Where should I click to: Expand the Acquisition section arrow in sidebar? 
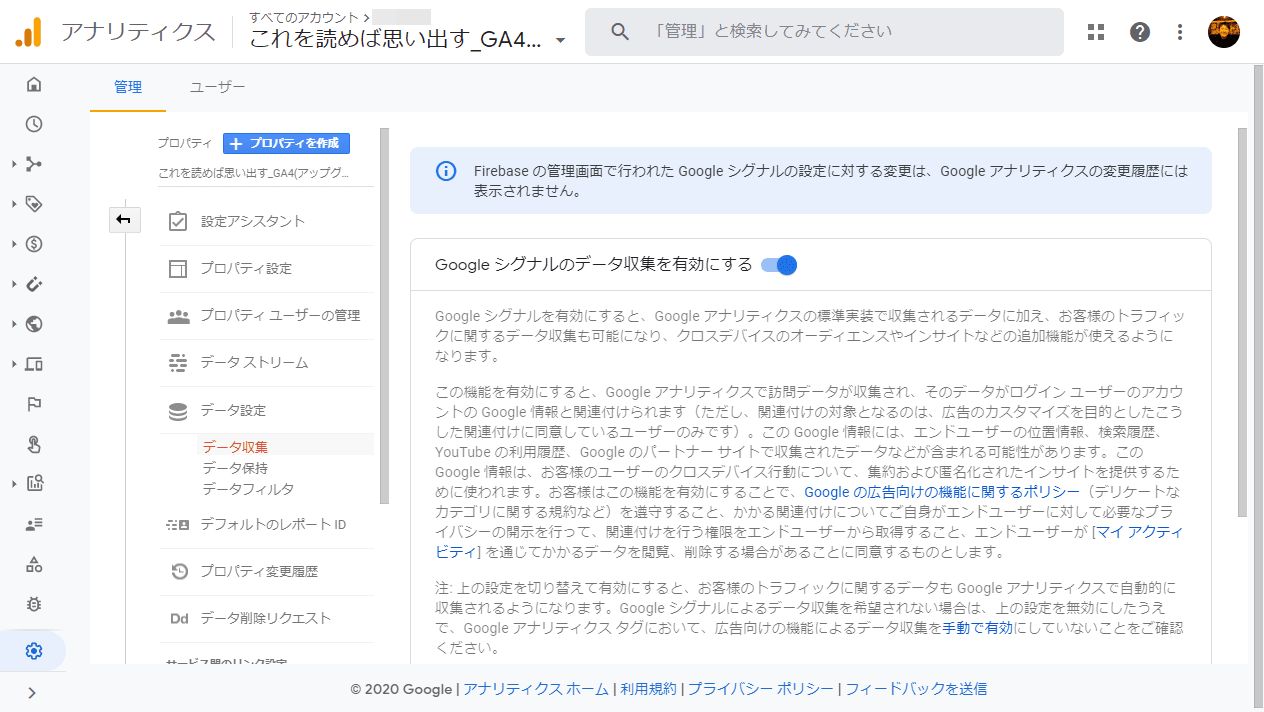click(14, 164)
